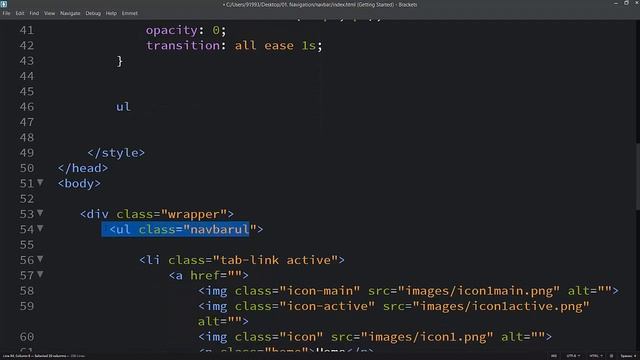Click 'all ease 1s' value on line 42
This screenshot has height=360, width=640.
click(275, 45)
